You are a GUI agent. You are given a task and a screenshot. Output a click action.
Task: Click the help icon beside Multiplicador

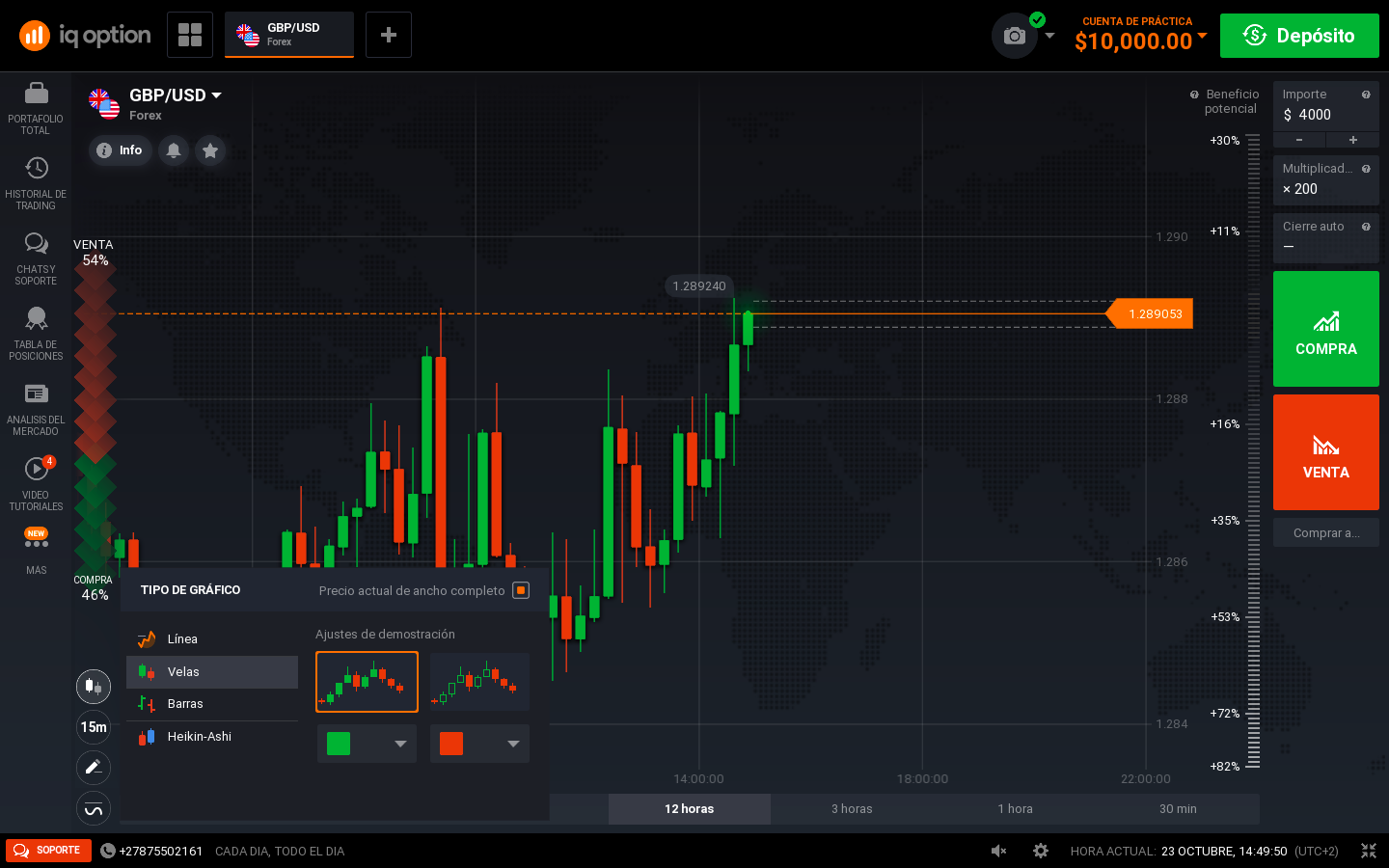pyautogui.click(x=1366, y=169)
